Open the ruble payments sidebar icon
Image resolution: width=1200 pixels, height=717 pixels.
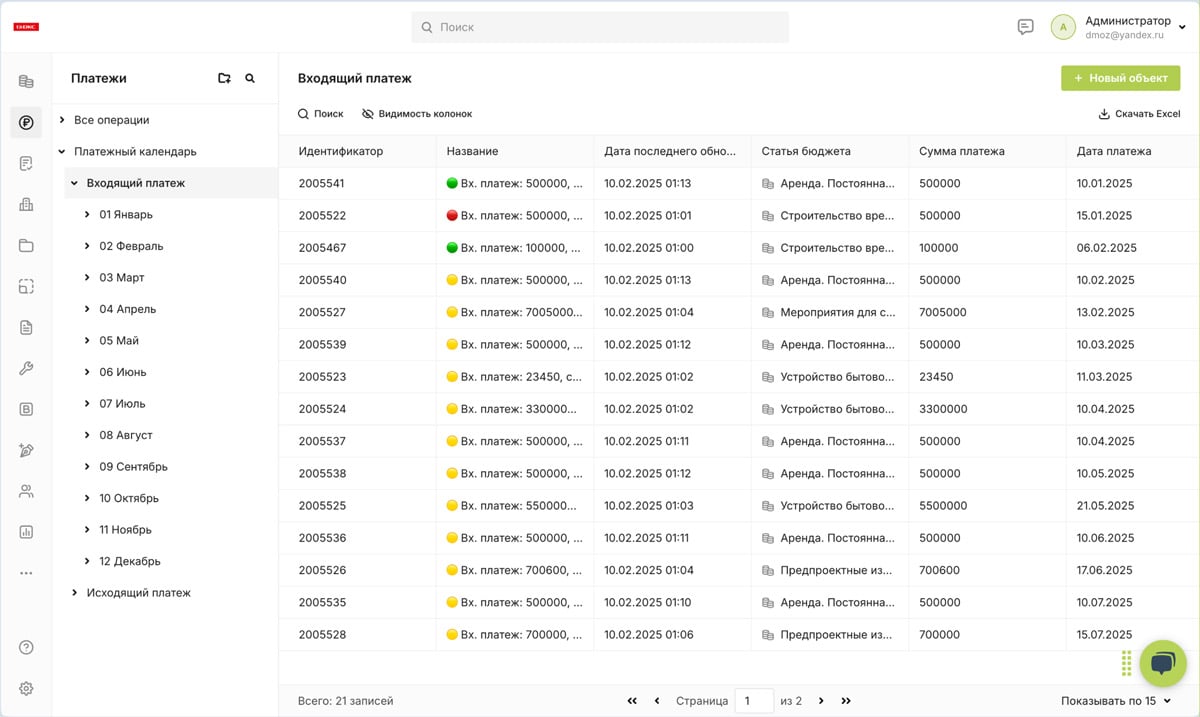pyautogui.click(x=26, y=123)
